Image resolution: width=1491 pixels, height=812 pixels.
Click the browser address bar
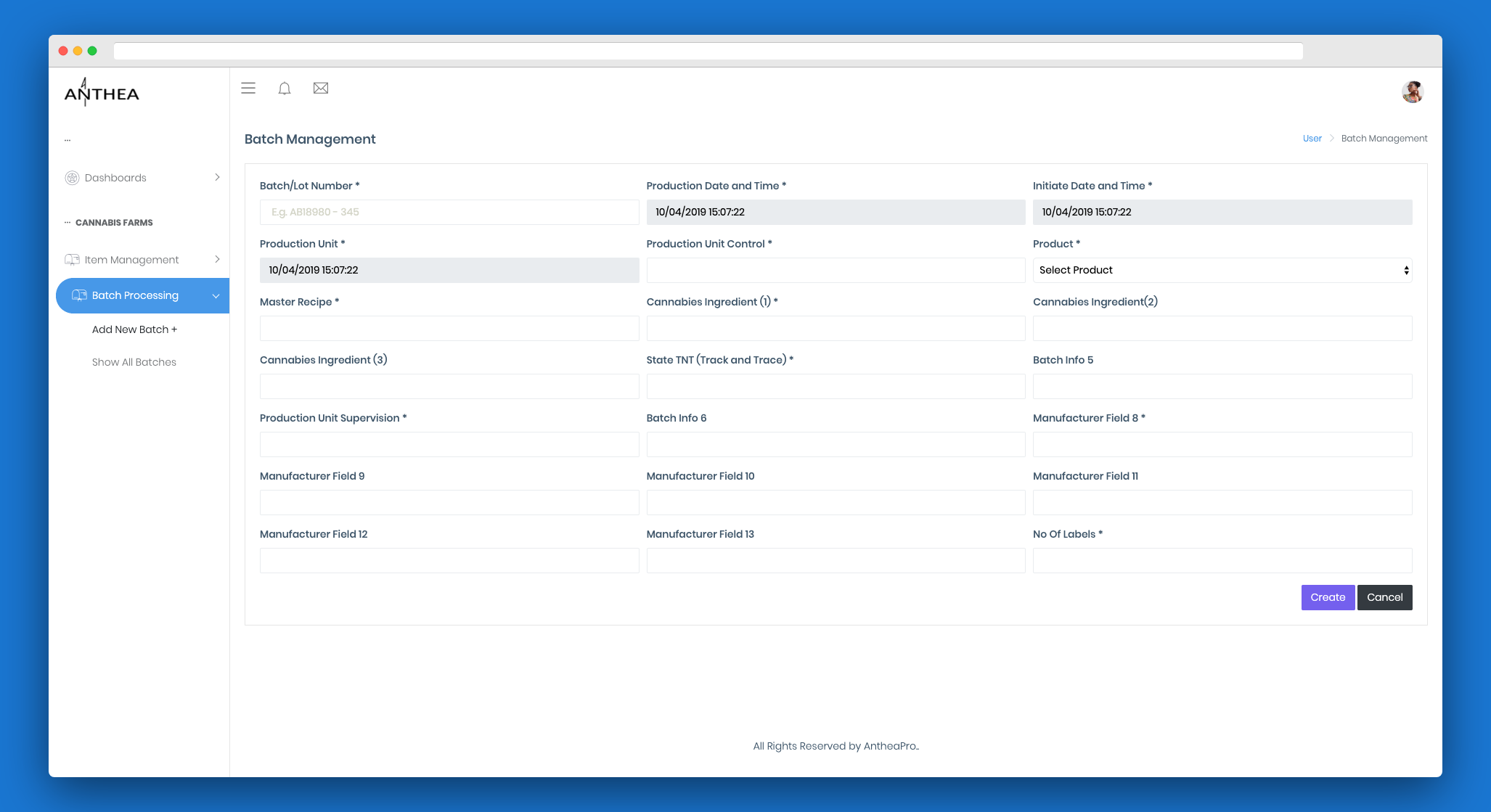click(x=708, y=52)
